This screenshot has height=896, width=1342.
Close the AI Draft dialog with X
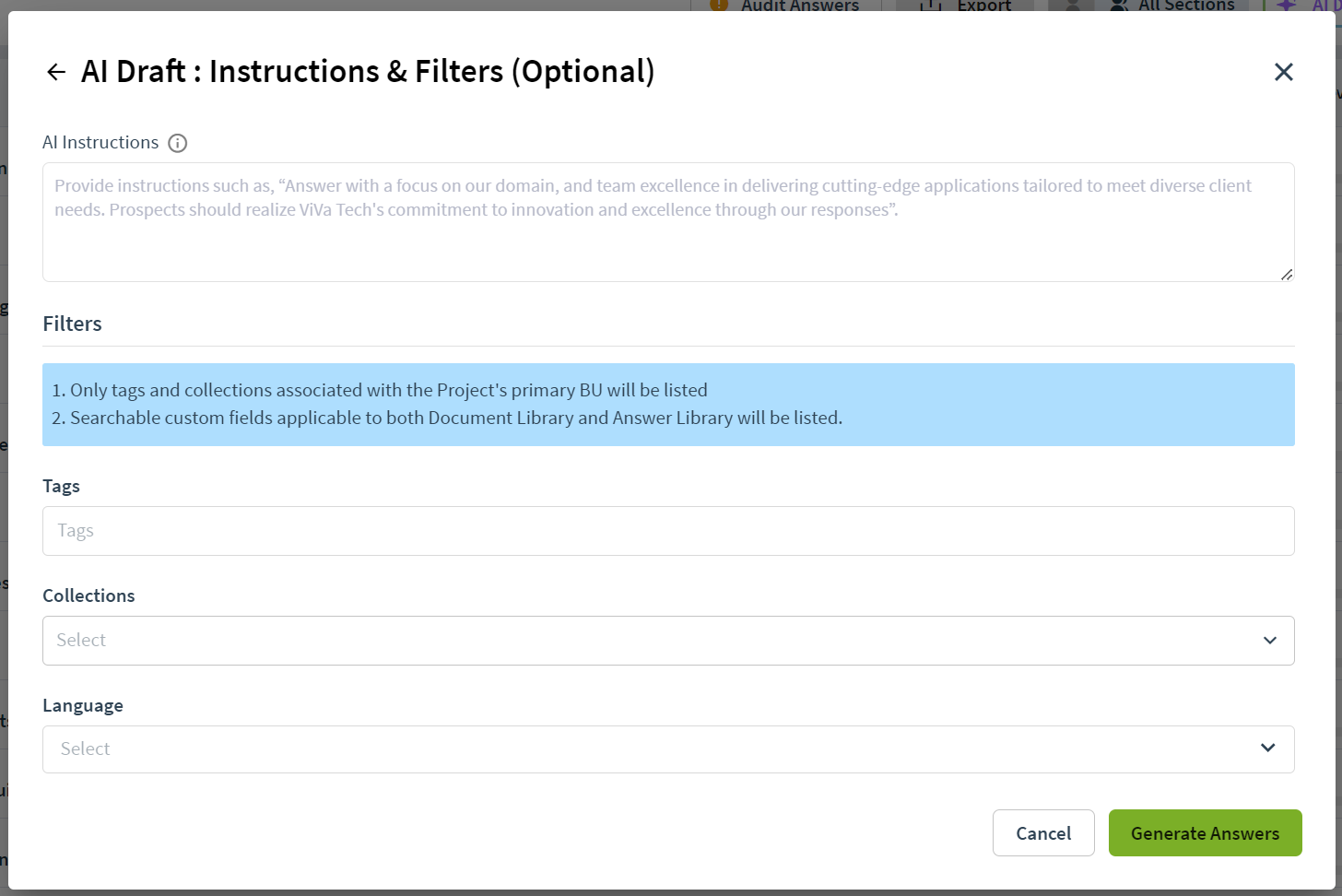1283,72
